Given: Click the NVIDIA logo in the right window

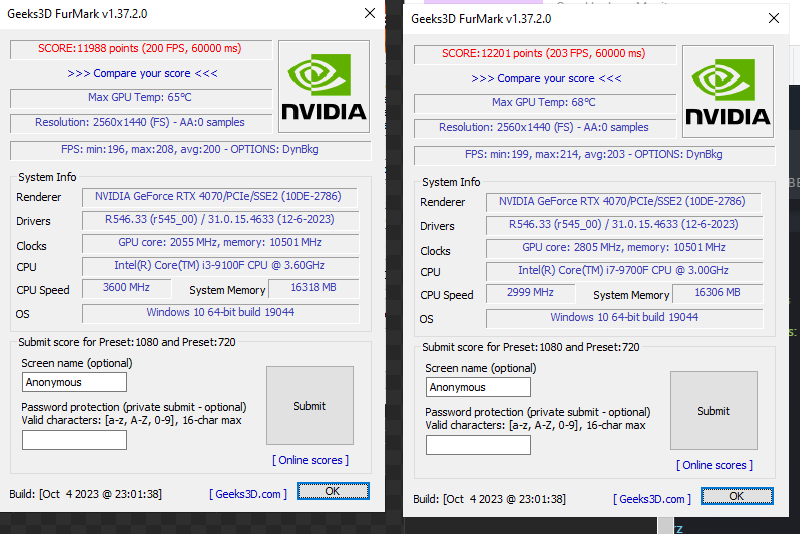Looking at the screenshot, I should (x=727, y=91).
